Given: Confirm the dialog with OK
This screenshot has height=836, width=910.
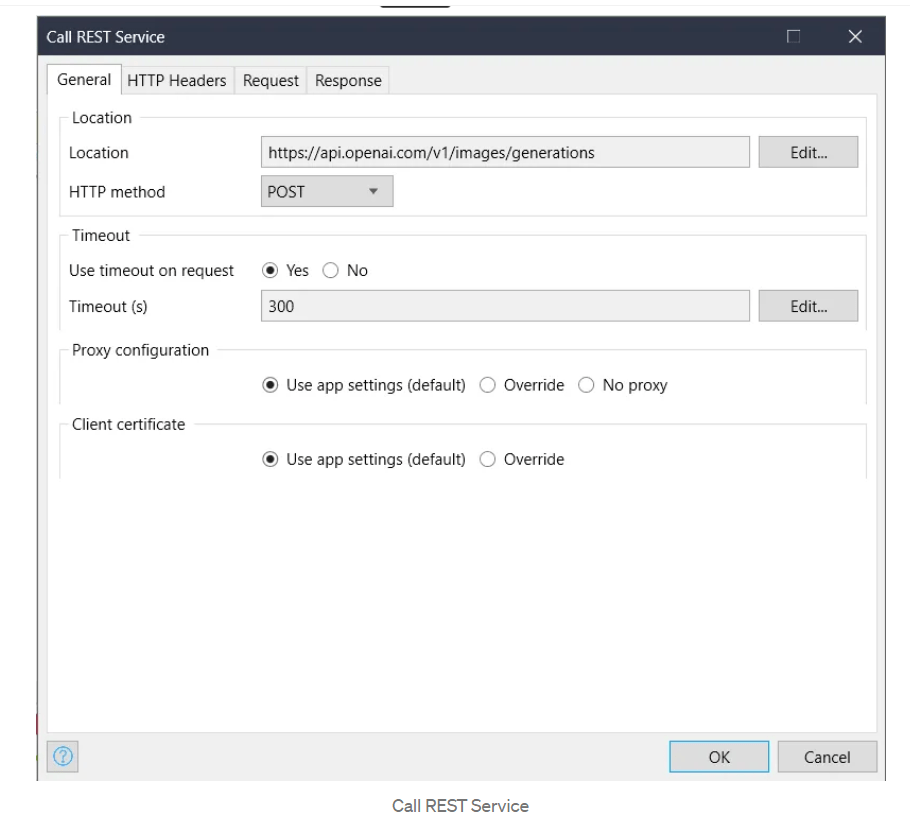Looking at the screenshot, I should click(x=718, y=757).
